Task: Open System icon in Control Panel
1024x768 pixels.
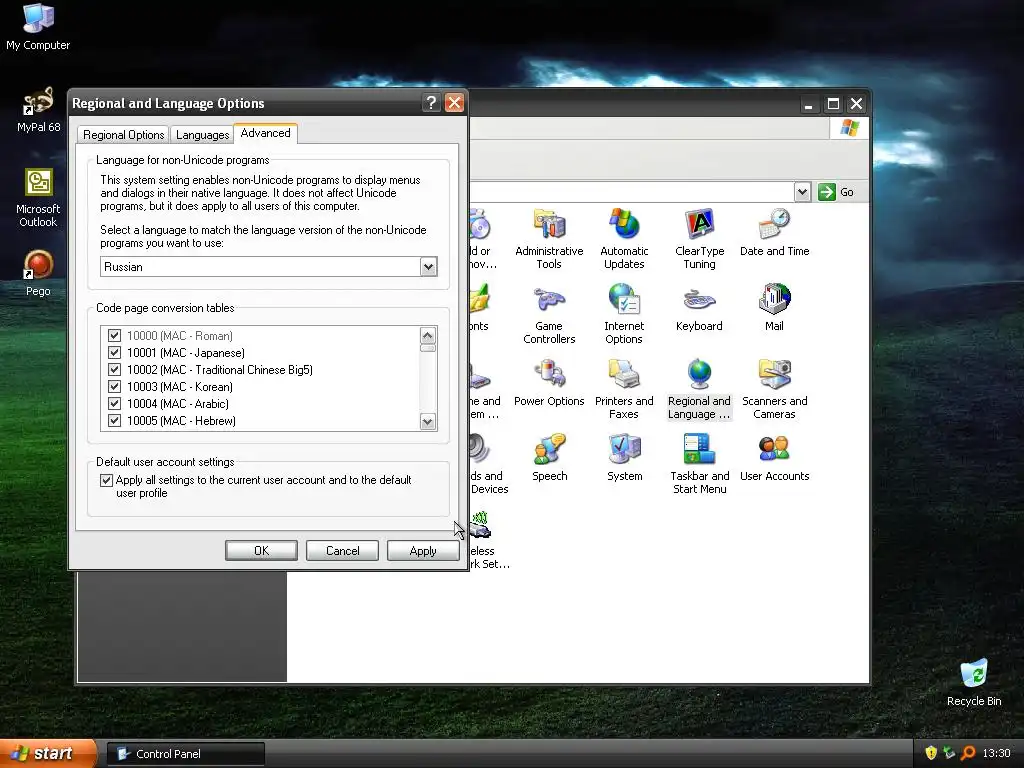Action: click(624, 458)
